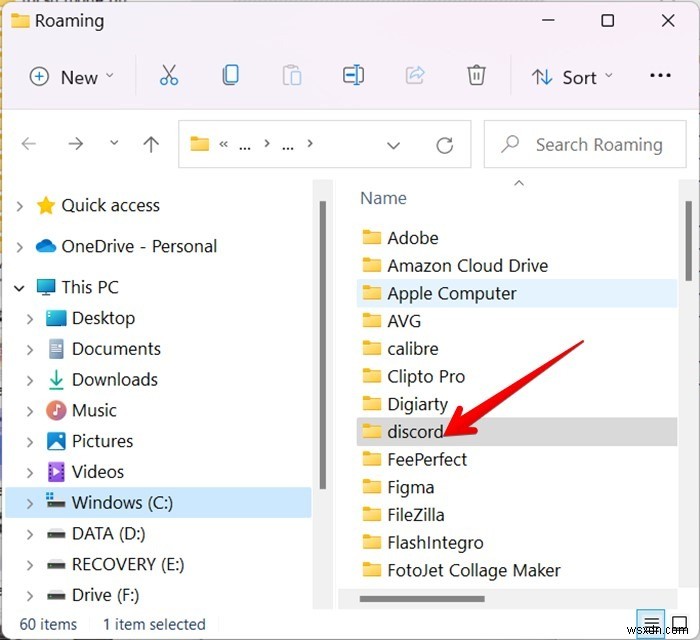Open the New item dropdown
700x640 pixels.
(x=71, y=77)
